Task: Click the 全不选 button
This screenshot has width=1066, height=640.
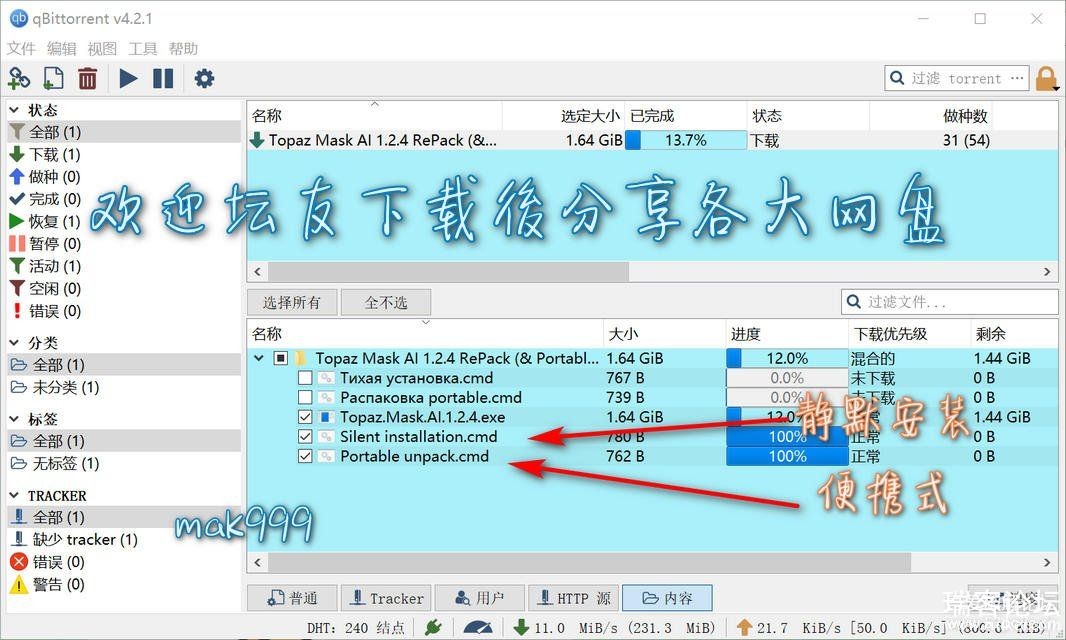Action: tap(385, 303)
